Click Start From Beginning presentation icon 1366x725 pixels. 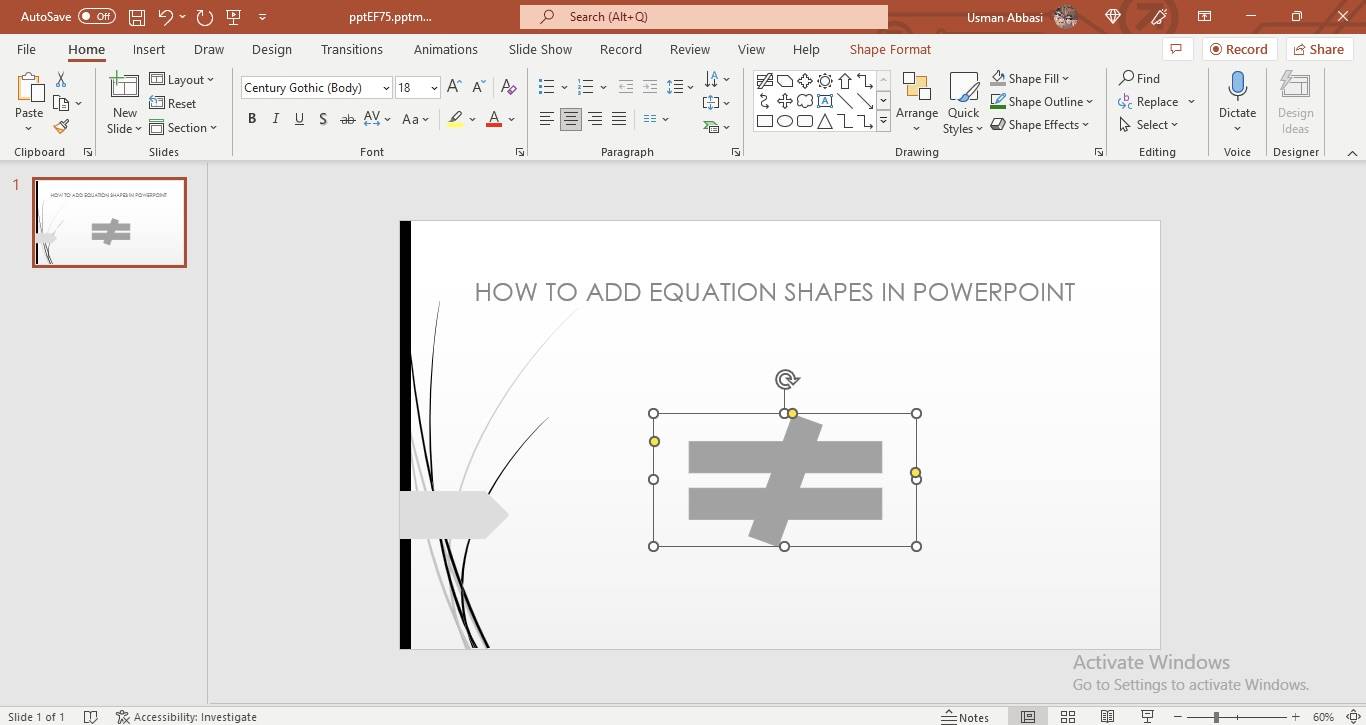pyautogui.click(x=234, y=17)
